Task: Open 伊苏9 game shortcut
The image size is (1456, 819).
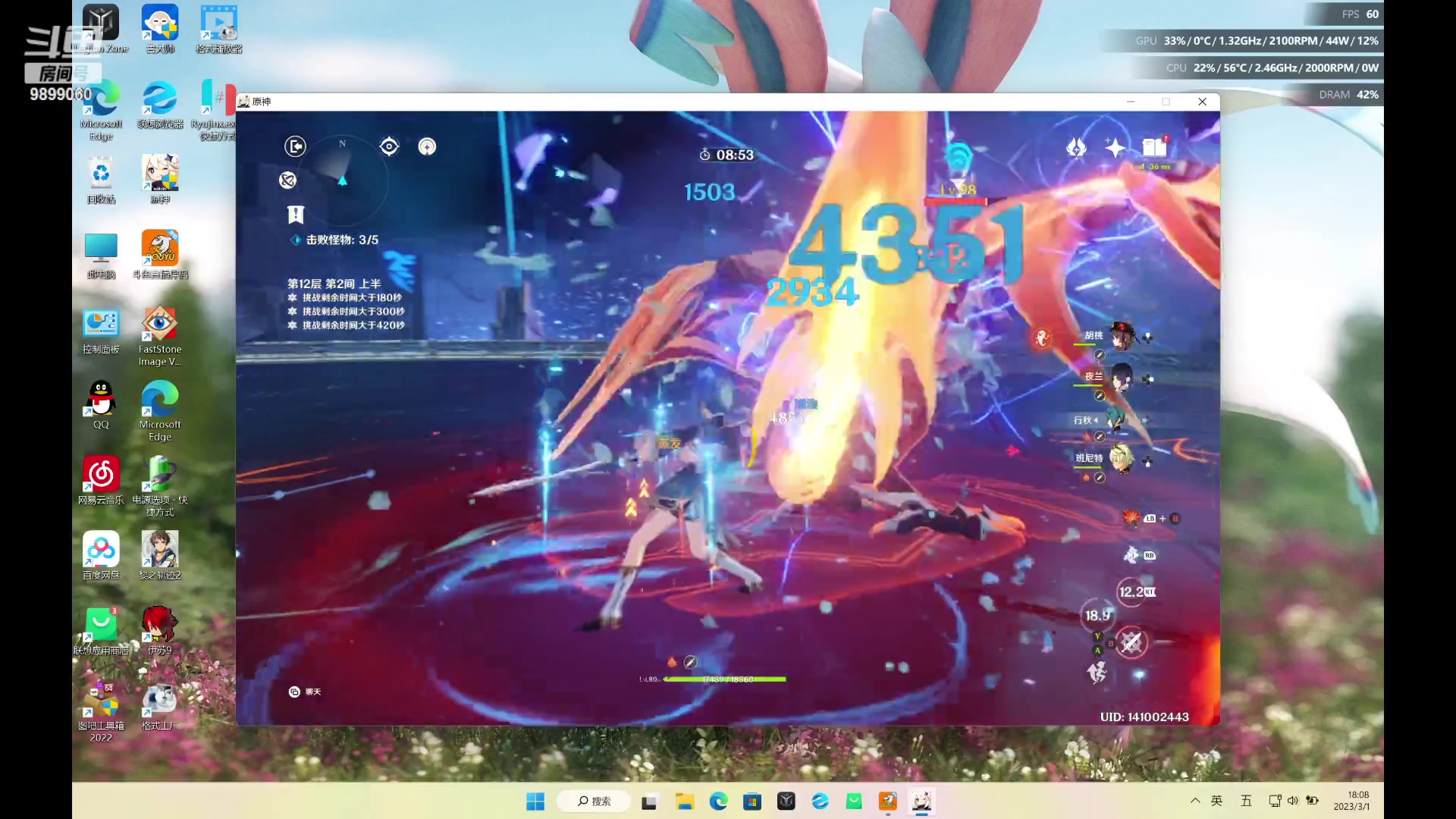Action: pyautogui.click(x=160, y=630)
